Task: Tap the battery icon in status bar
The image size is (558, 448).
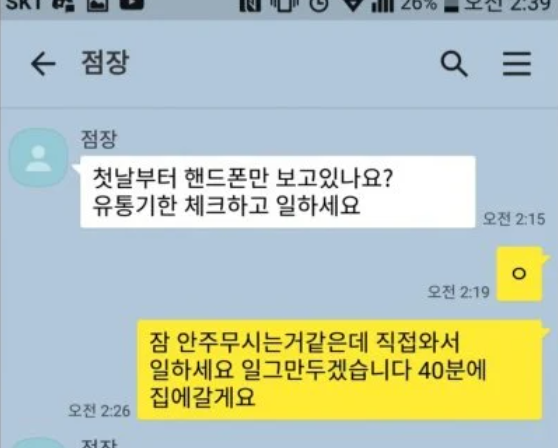Action: pyautogui.click(x=451, y=5)
